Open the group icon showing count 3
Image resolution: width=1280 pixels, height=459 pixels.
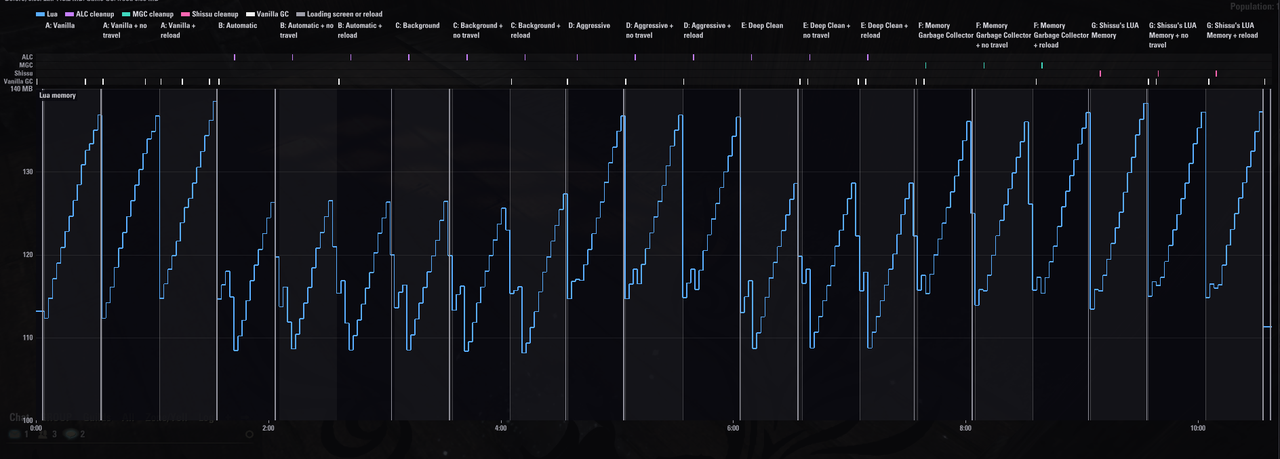(x=43, y=434)
